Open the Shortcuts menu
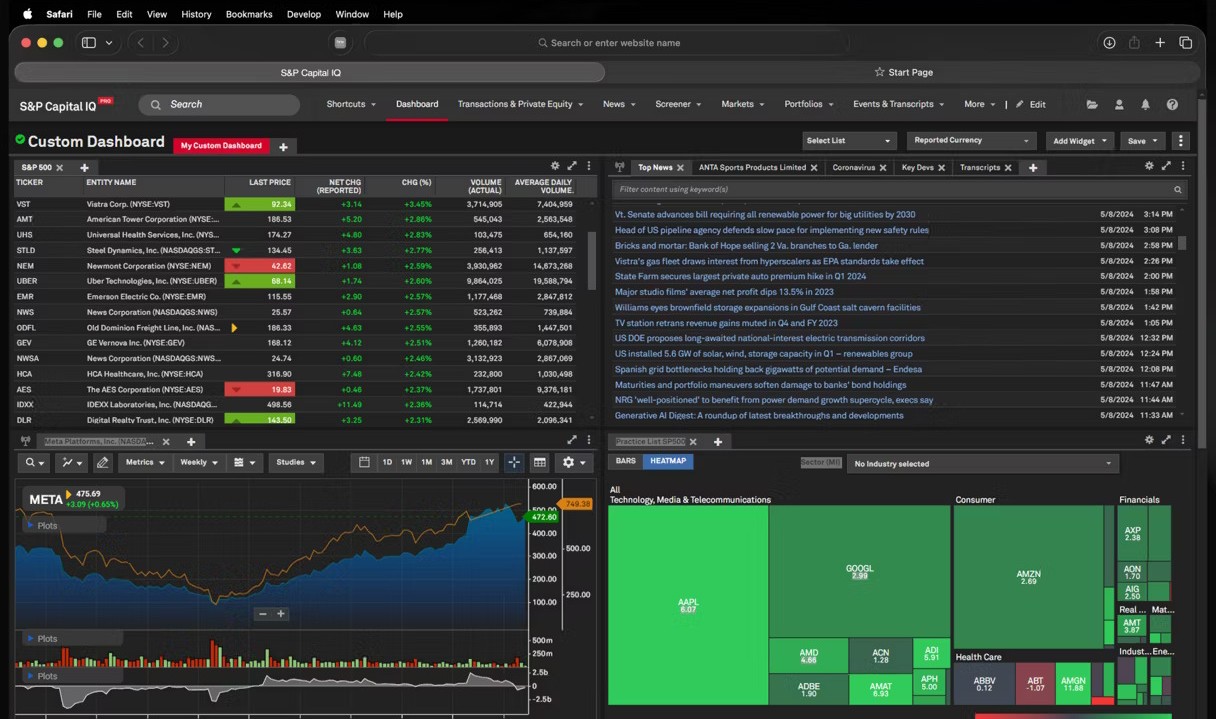The image size is (1216, 719). (351, 104)
